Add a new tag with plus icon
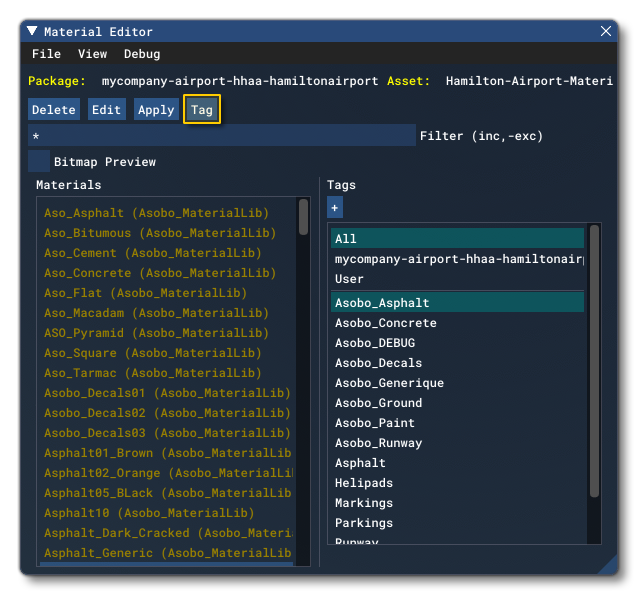The height and width of the screenshot is (595, 638). coord(335,208)
